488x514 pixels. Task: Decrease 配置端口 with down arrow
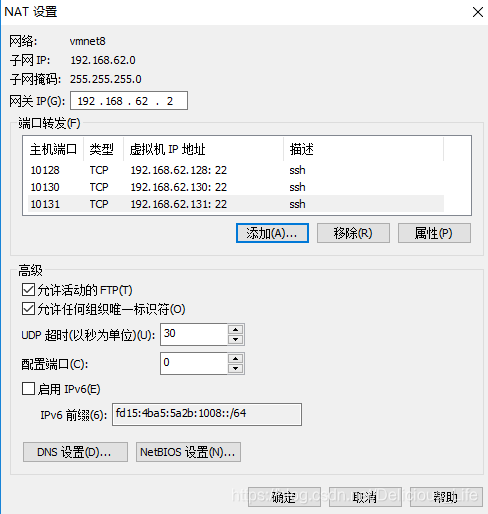[x=236, y=368]
